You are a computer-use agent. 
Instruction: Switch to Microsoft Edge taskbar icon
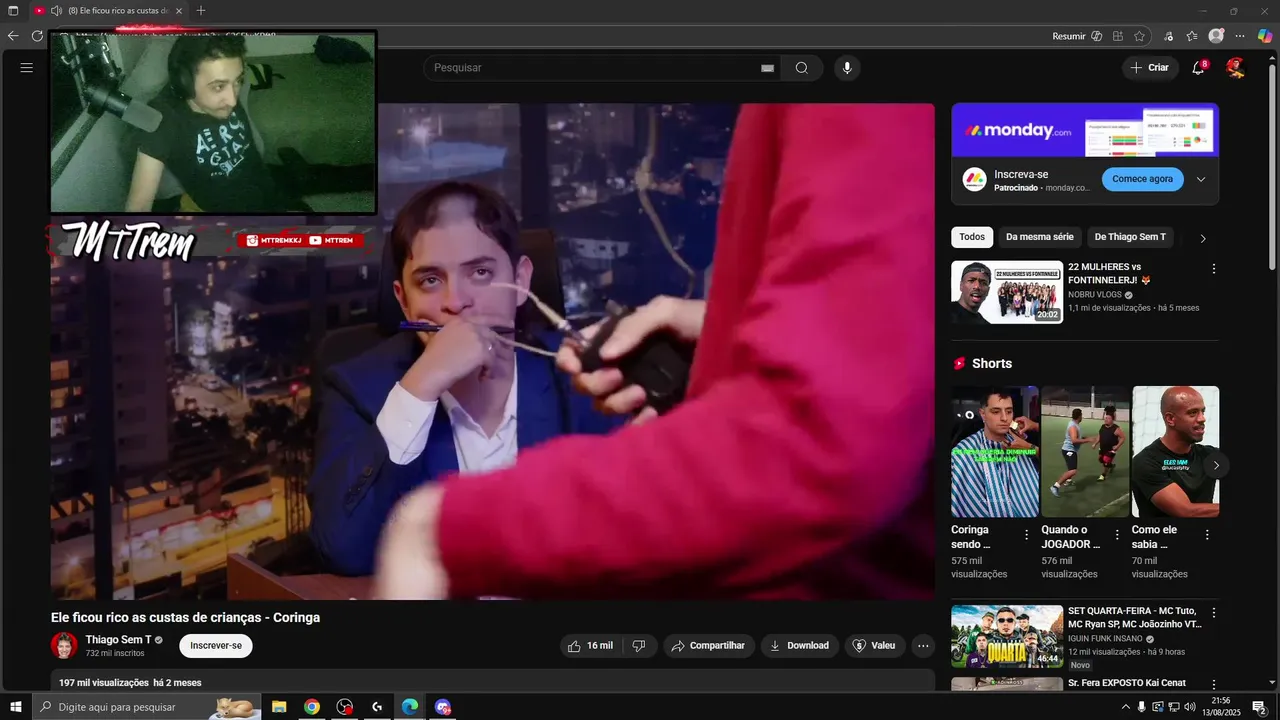tap(410, 707)
